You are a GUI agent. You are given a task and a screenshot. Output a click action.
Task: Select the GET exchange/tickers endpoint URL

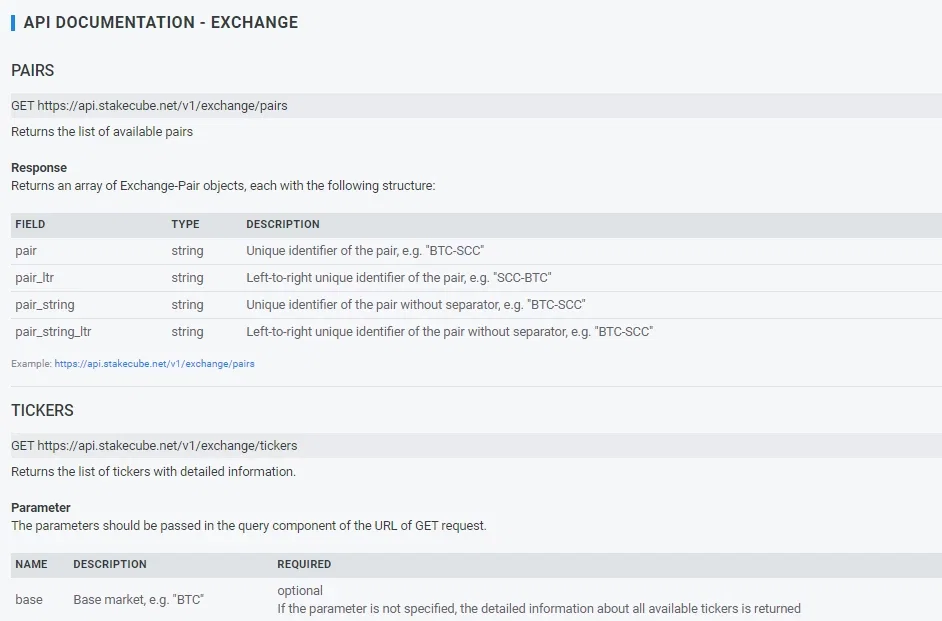click(x=154, y=446)
